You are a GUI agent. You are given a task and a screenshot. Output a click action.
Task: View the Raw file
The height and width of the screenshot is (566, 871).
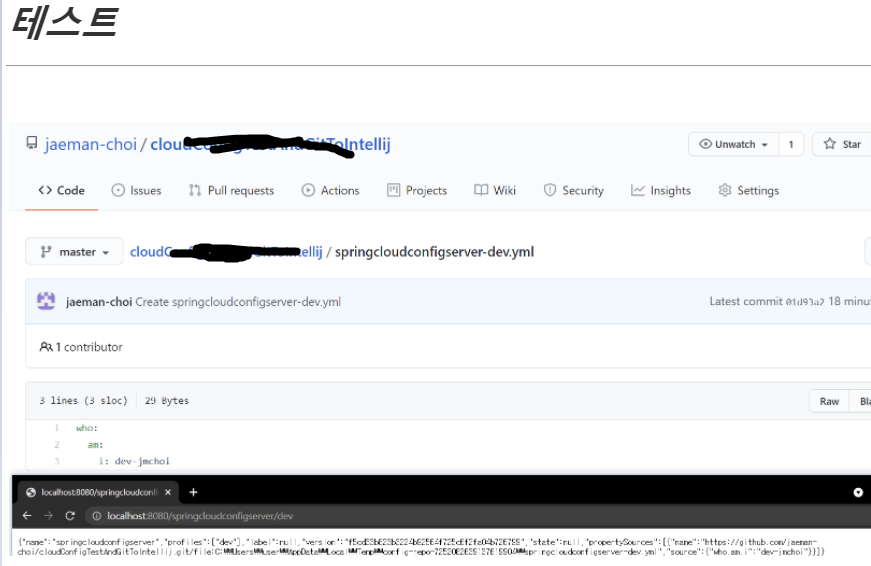(x=829, y=401)
